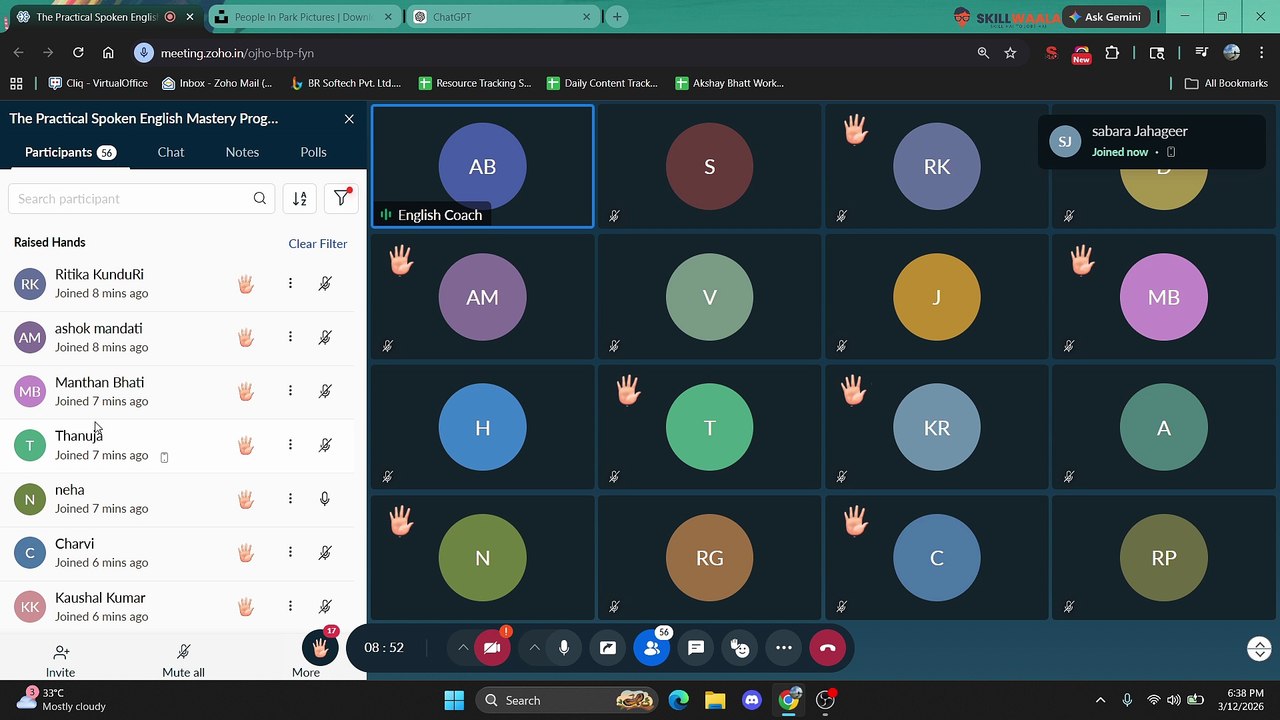Open the Notes tab
The width and height of the screenshot is (1280, 720).
click(242, 152)
